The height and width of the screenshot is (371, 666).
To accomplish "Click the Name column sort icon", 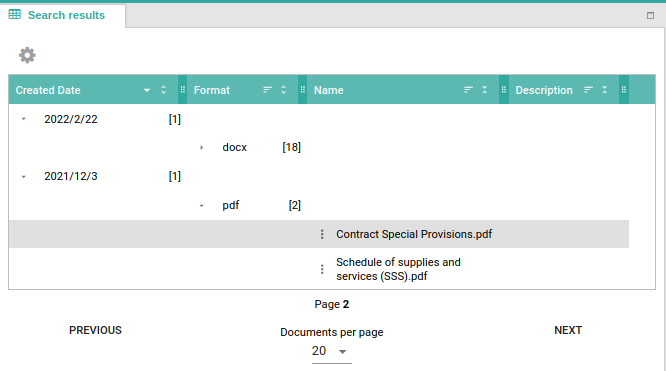I will point(468,90).
